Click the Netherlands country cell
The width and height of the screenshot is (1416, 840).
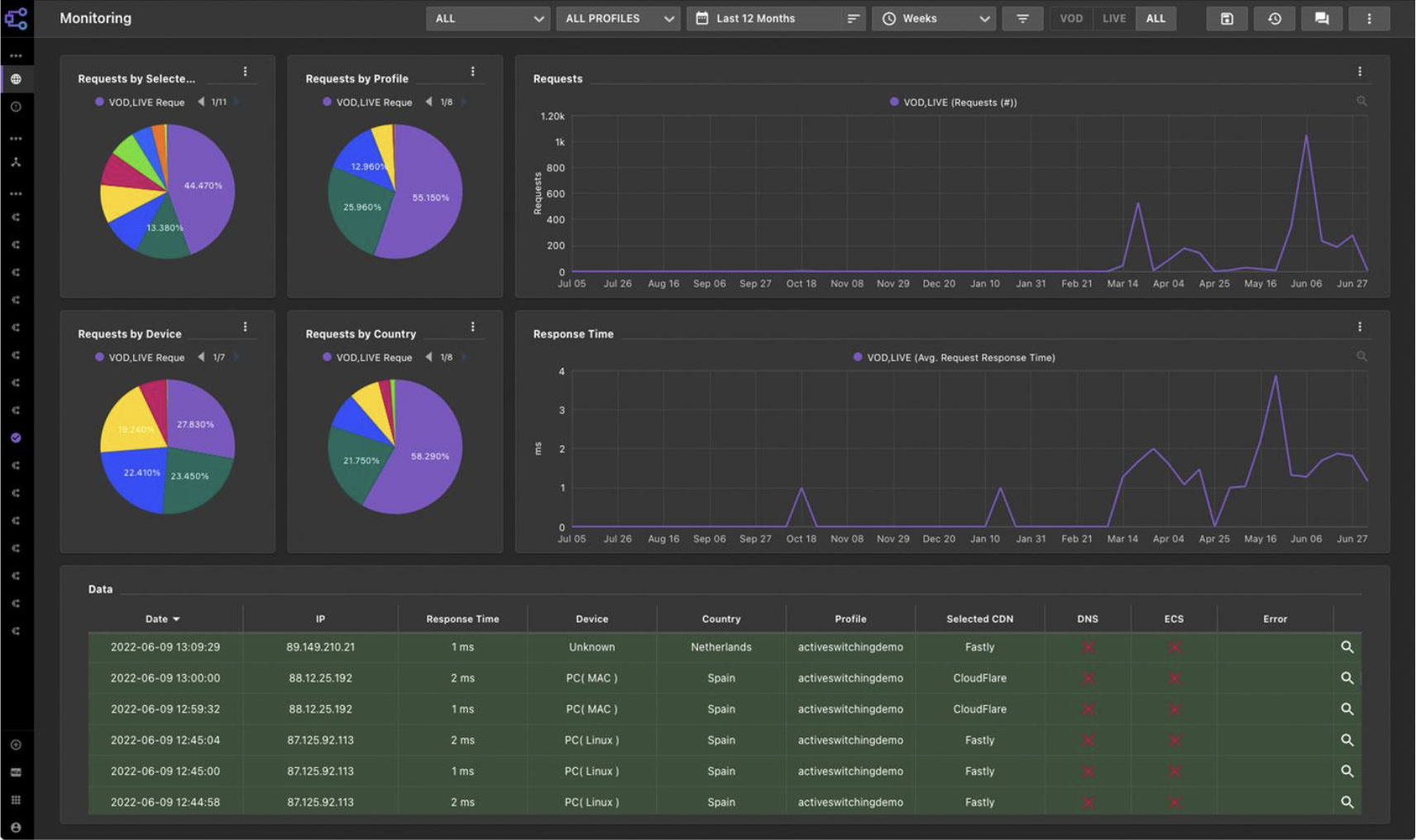[x=721, y=647]
